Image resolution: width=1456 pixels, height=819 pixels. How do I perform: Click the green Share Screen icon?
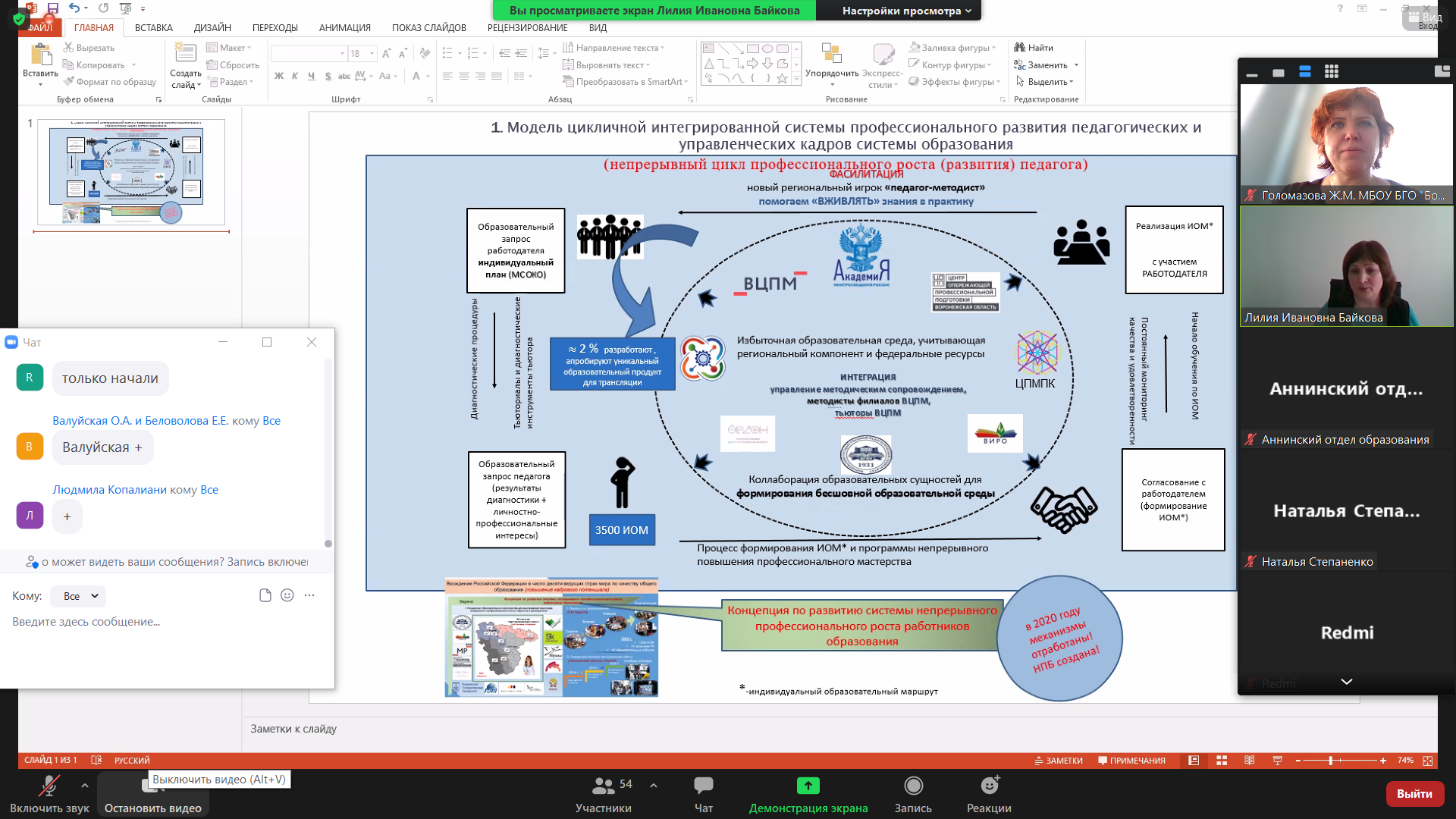(808, 786)
